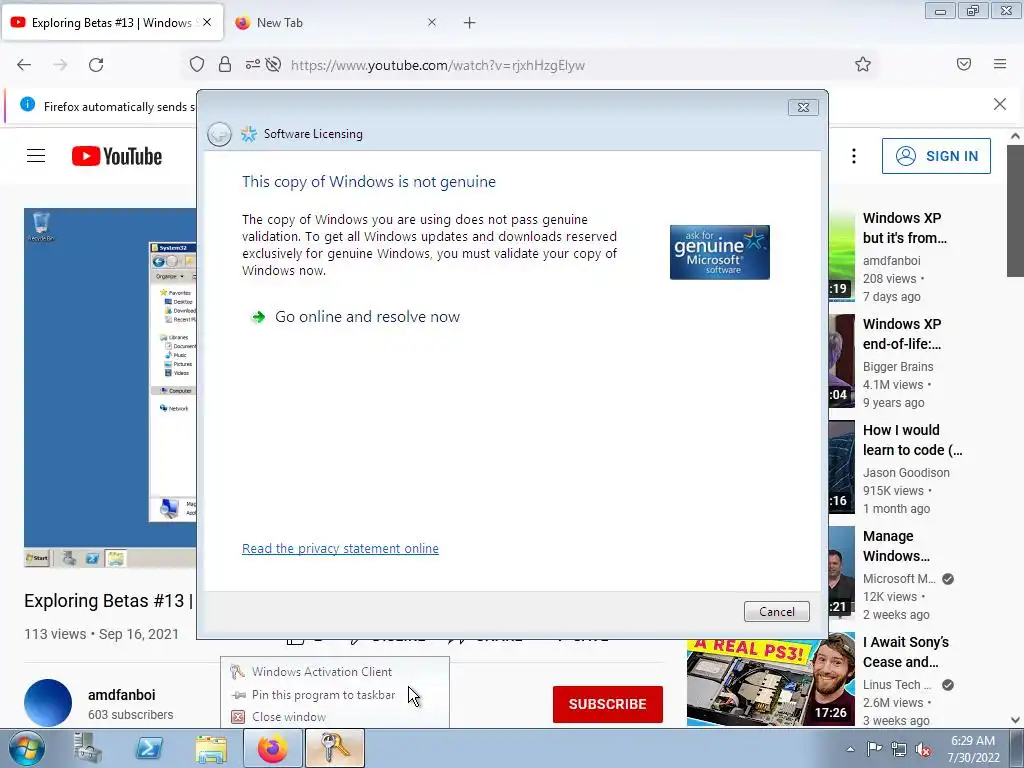Click the Firefox back arrow button
Image resolution: width=1024 pixels, height=768 pixels.
pos(24,65)
